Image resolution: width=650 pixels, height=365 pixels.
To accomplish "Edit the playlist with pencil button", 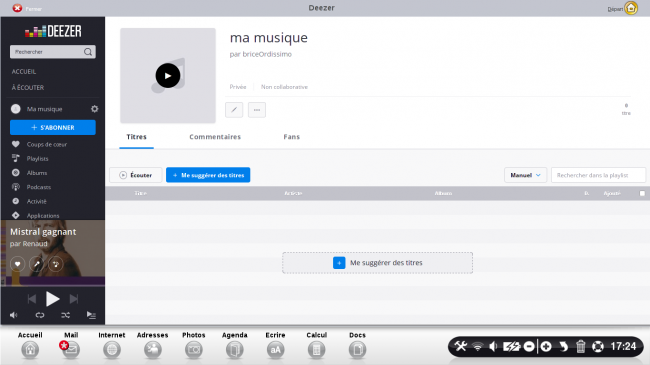I will 234,110.
